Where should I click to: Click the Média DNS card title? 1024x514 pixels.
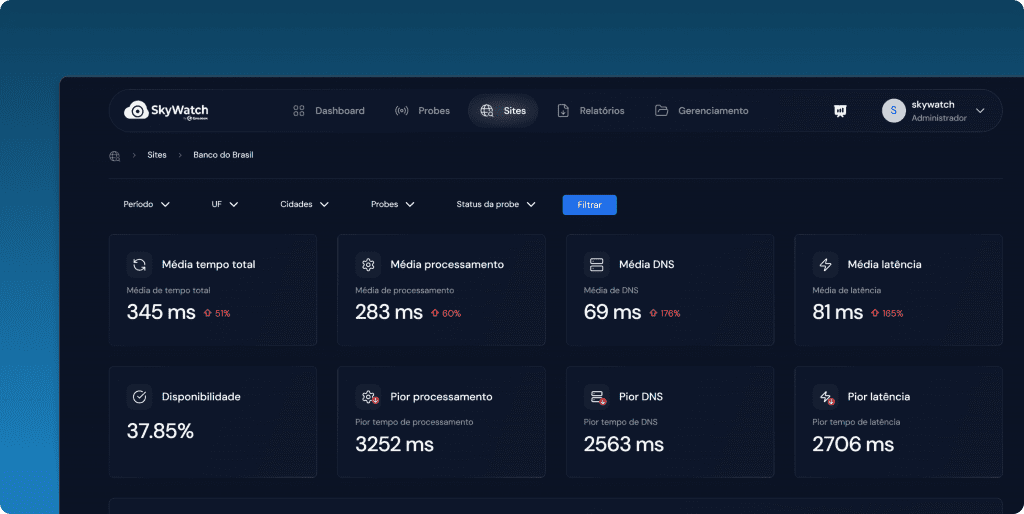pos(647,265)
